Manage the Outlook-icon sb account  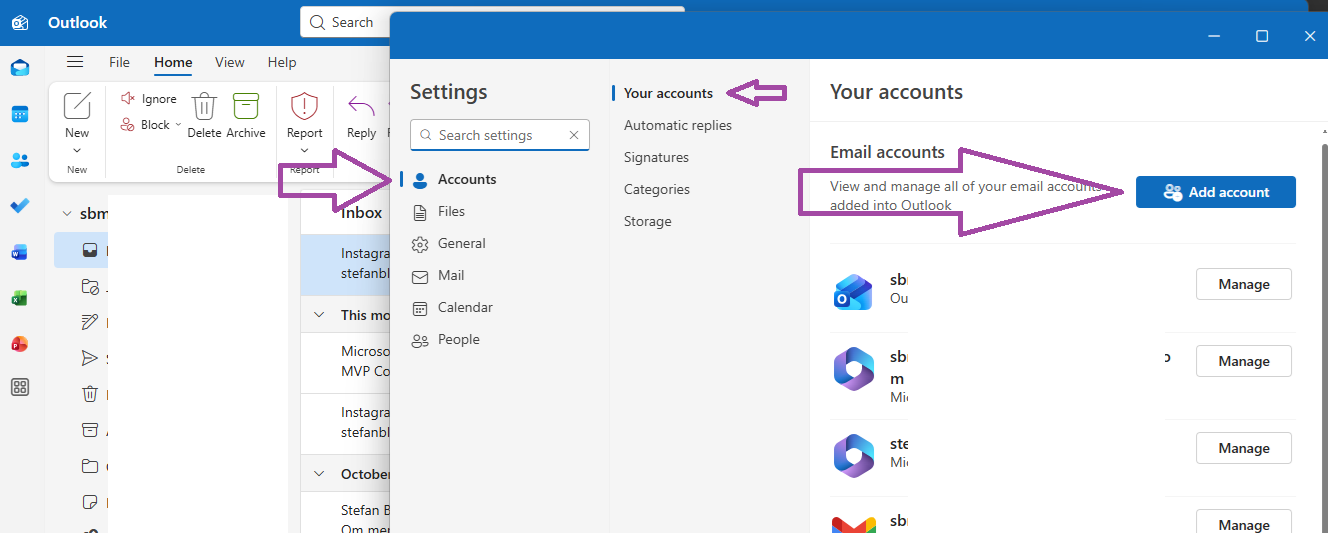[1244, 284]
